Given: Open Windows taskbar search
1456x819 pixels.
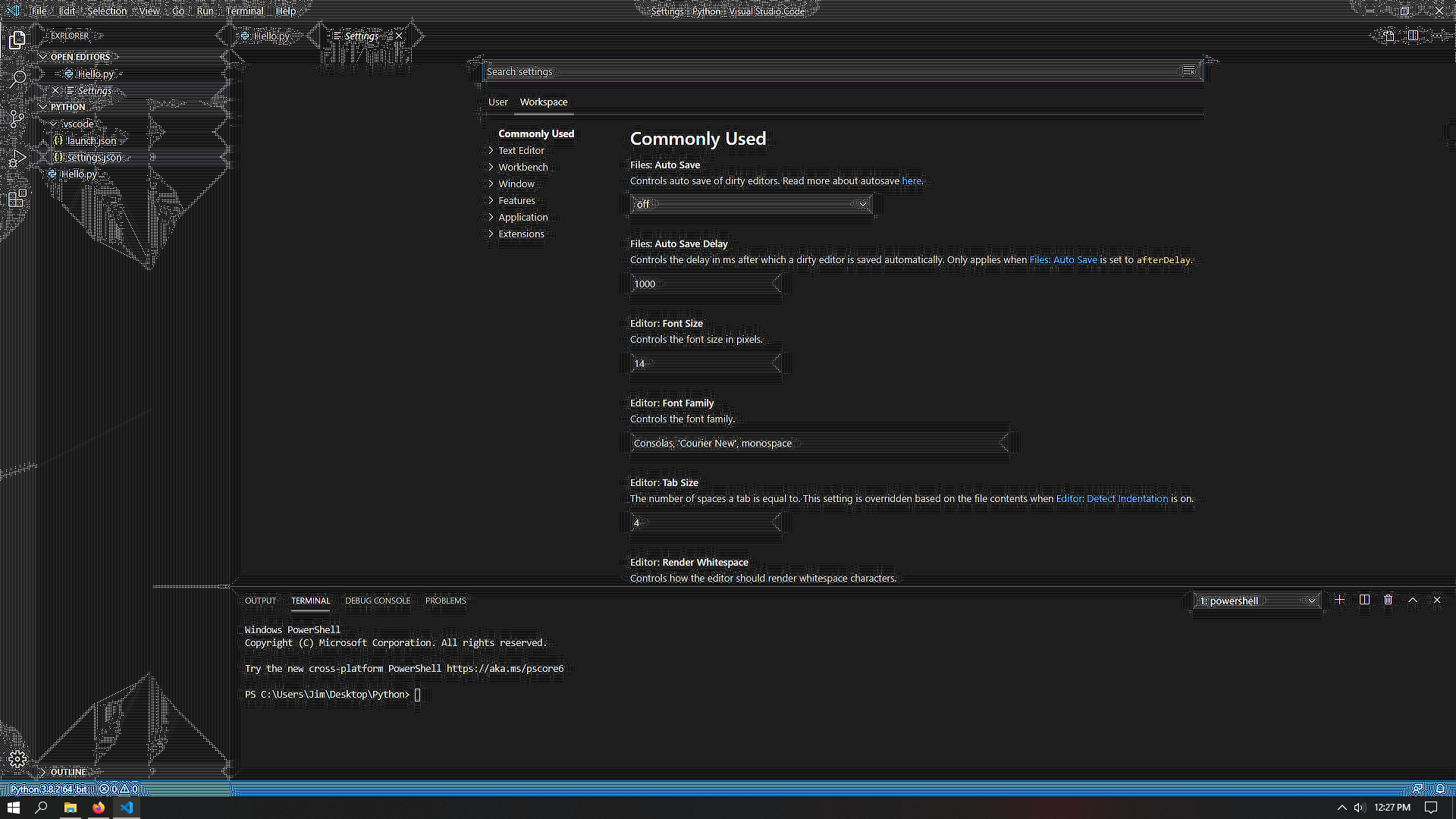Looking at the screenshot, I should coord(42,808).
